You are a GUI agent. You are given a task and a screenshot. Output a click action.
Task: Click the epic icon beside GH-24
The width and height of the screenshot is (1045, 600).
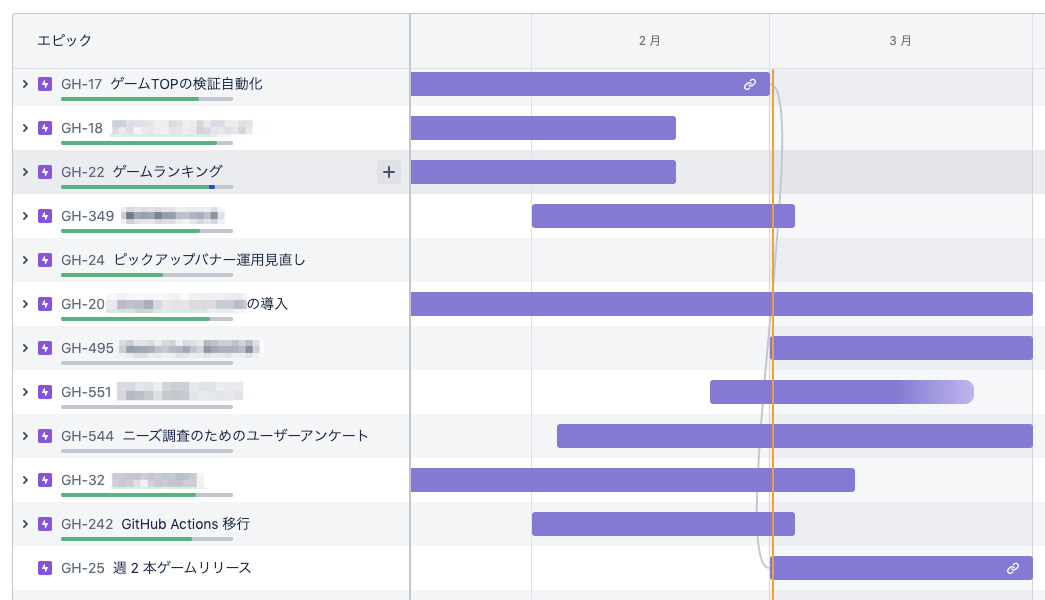(44, 260)
